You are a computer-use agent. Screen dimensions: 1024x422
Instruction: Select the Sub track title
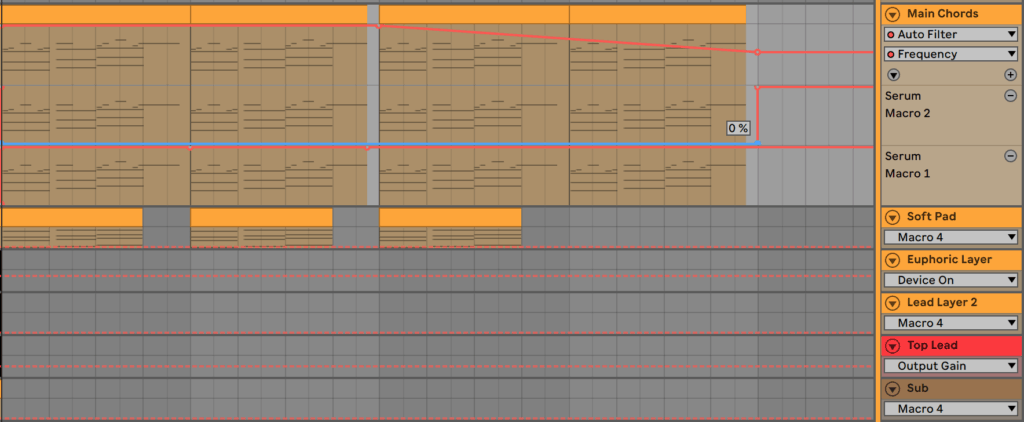tap(917, 389)
